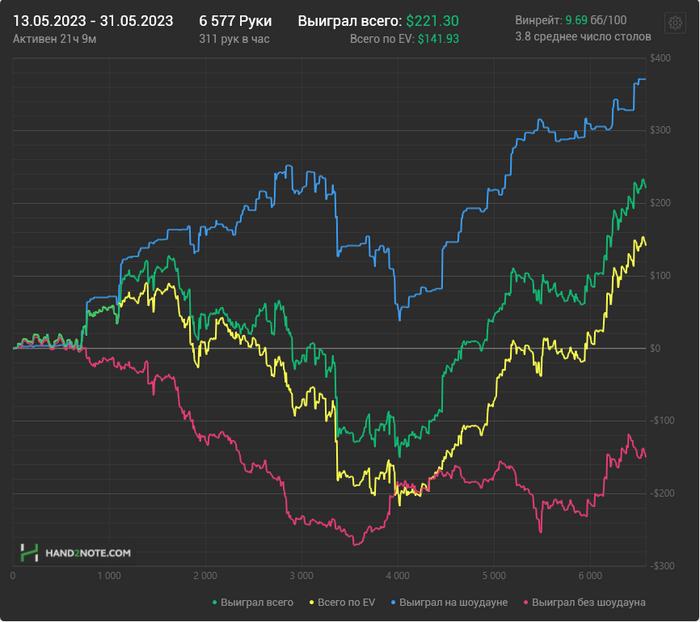Click '3.8 среднее число столов' text

point(583,37)
